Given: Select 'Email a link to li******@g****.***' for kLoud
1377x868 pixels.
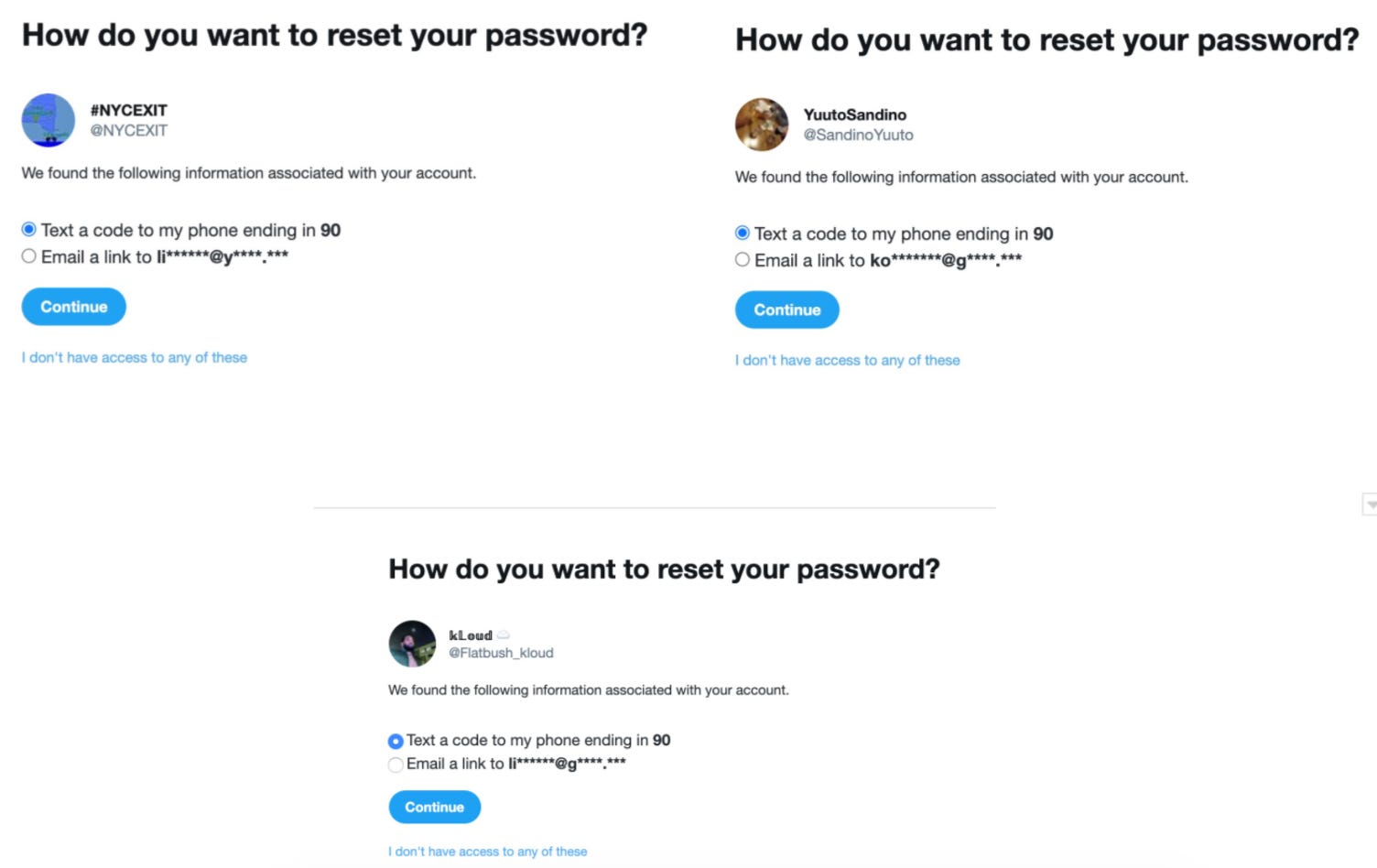Looking at the screenshot, I should (395, 765).
